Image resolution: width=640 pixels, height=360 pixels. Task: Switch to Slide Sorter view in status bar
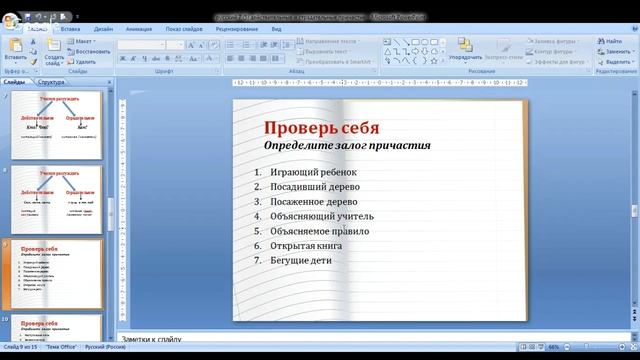coord(532,347)
